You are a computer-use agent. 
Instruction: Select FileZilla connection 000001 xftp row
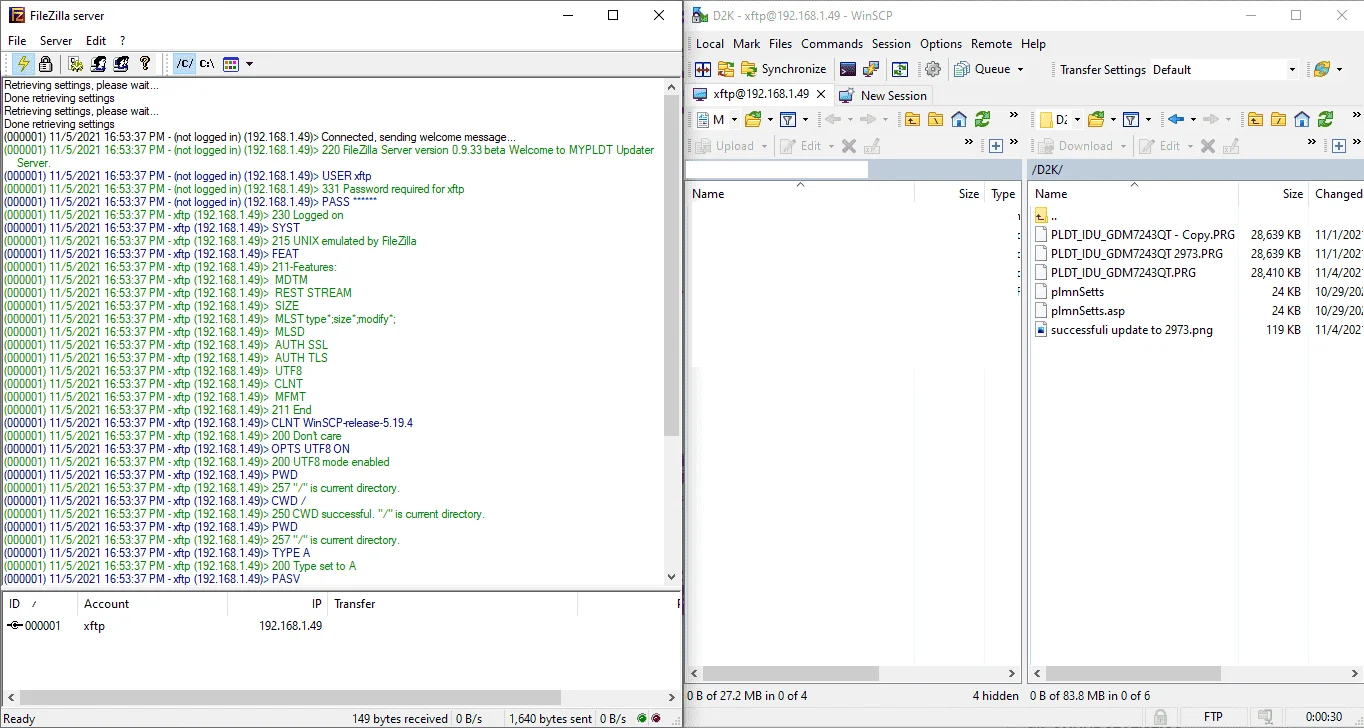tap(165, 626)
